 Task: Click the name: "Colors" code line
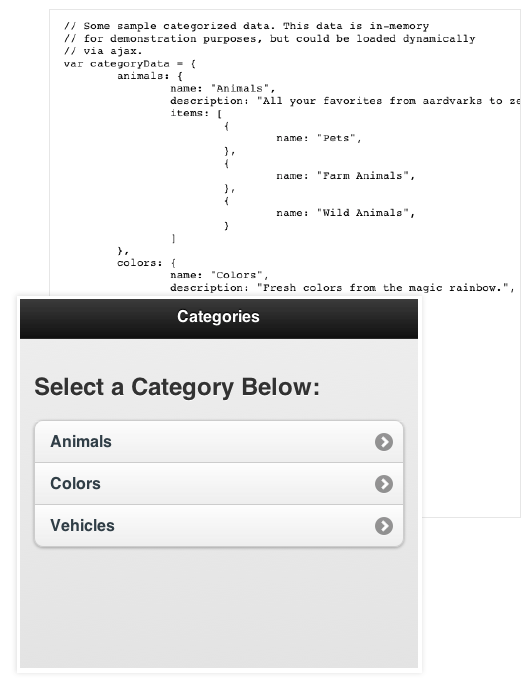(219, 275)
